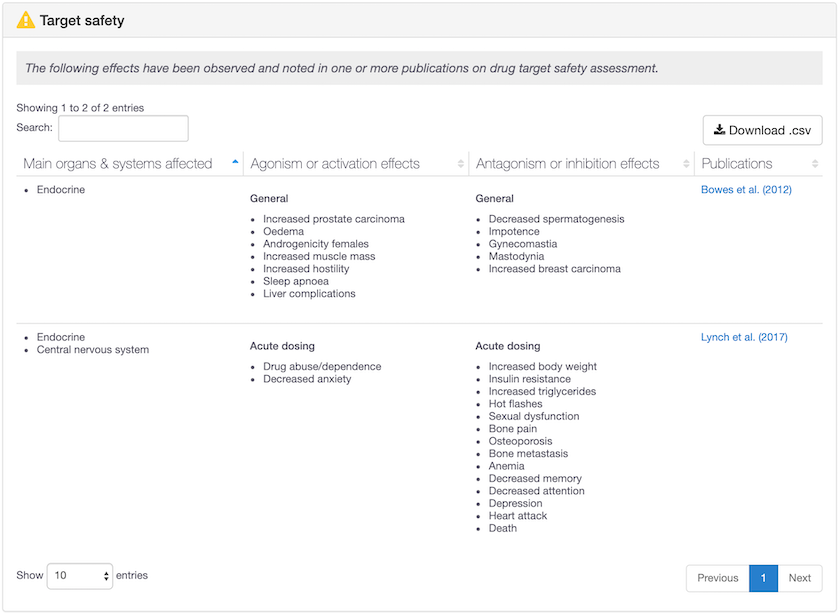The height and width of the screenshot is (614, 840).
Task: Open the Show entries count dropdown
Action: tap(80, 576)
